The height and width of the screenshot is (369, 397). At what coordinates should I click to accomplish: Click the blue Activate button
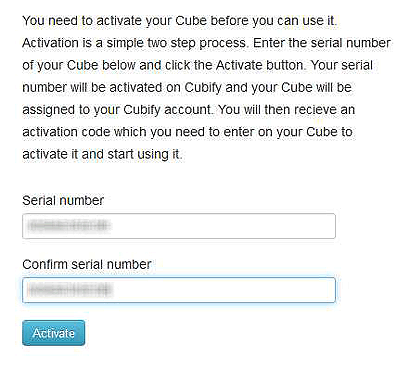point(53,333)
